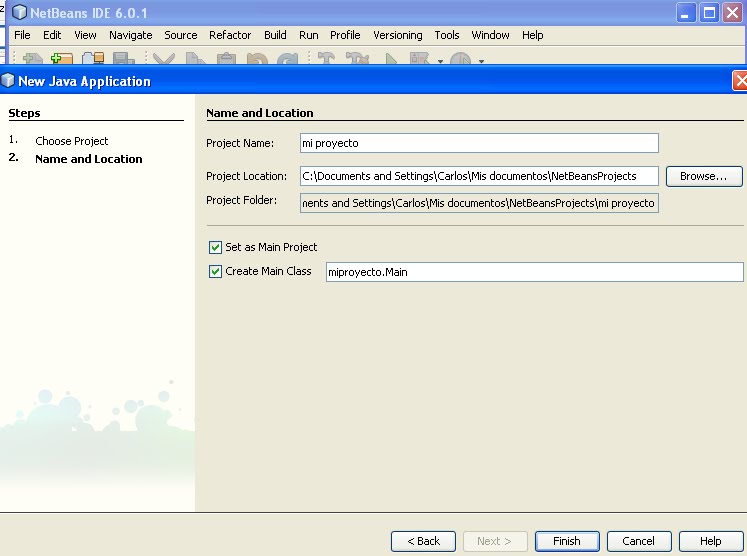Click Finish to create the project

(x=567, y=541)
